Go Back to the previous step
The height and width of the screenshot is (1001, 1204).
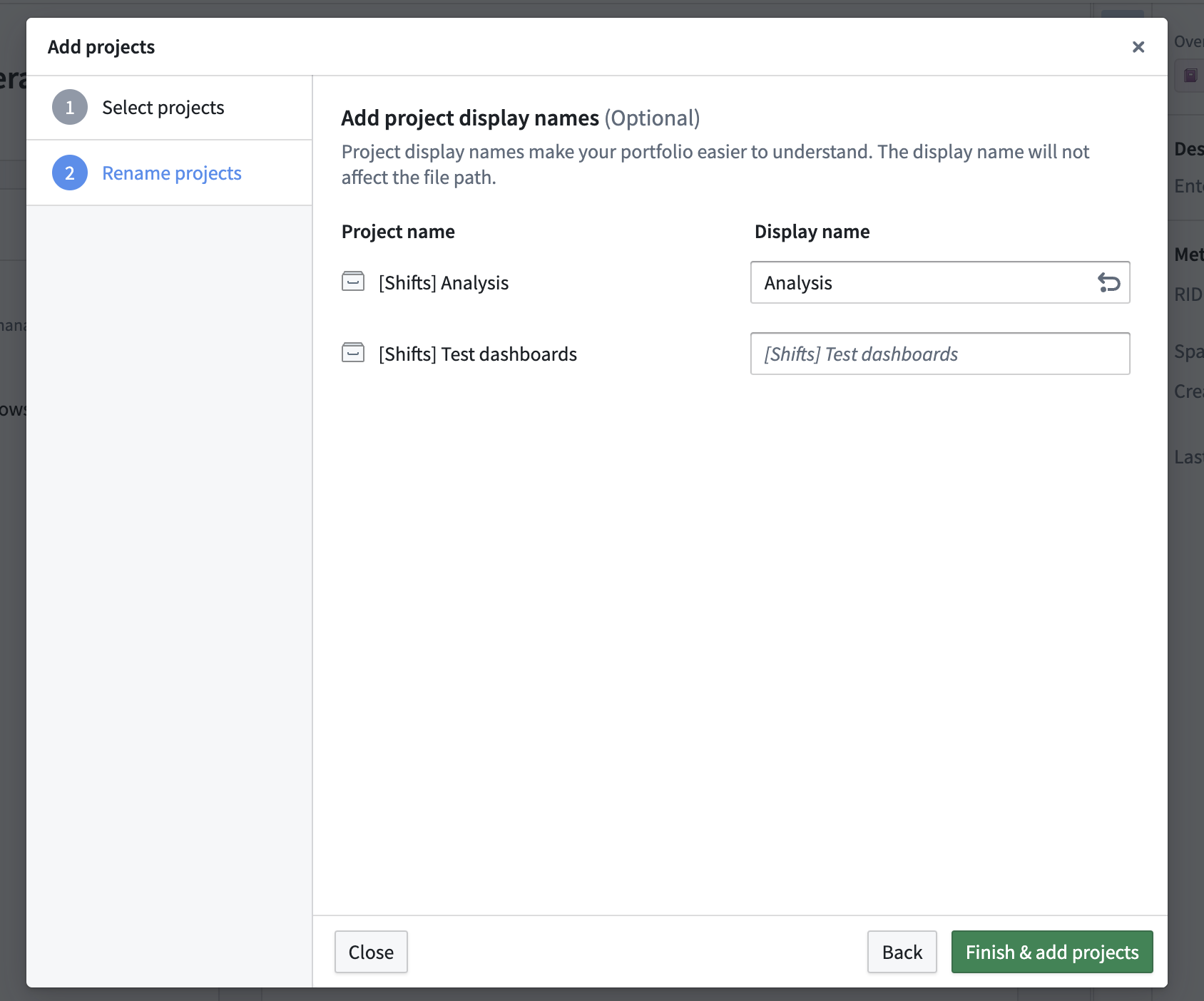[x=902, y=952]
